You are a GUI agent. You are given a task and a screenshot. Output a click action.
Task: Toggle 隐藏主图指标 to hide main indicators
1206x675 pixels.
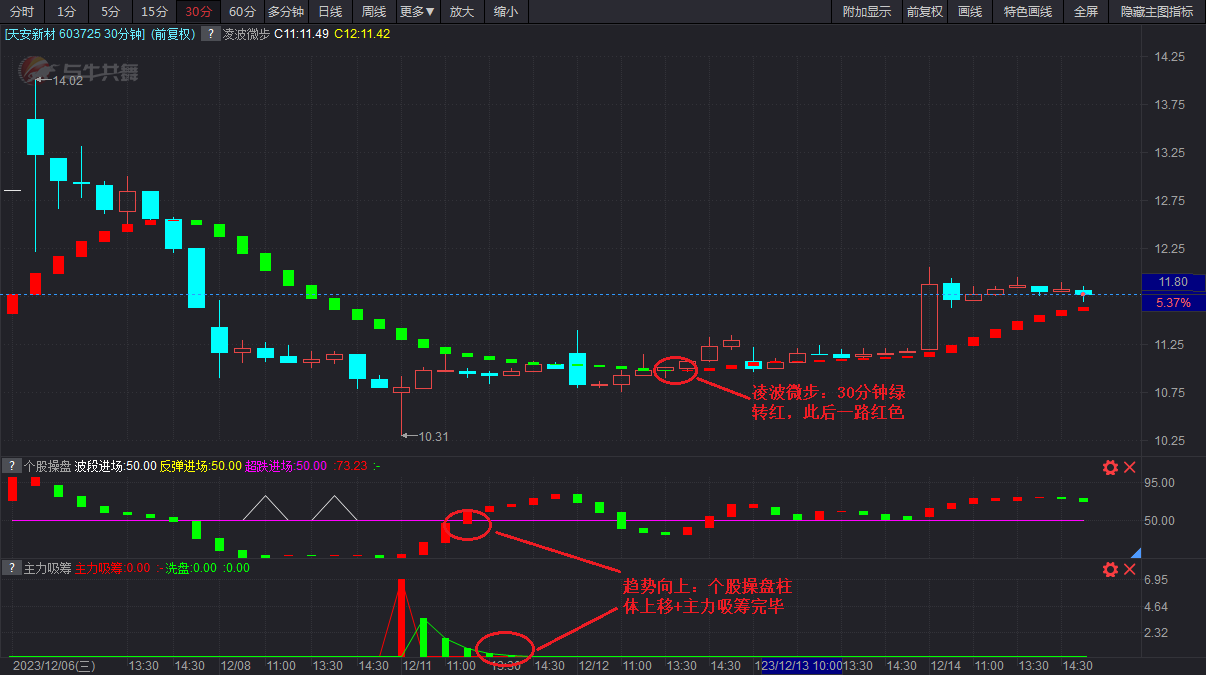point(1157,12)
